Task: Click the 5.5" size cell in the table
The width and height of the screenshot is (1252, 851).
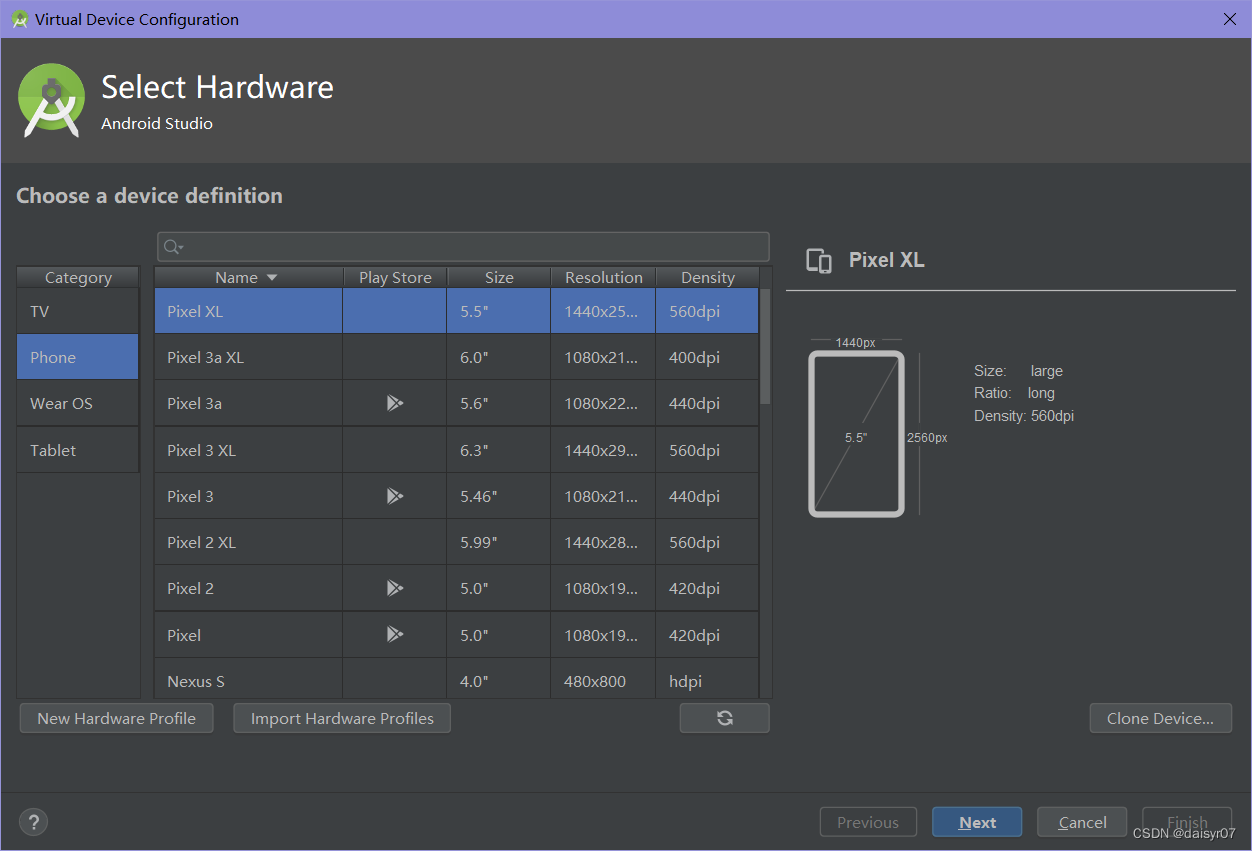Action: point(499,311)
